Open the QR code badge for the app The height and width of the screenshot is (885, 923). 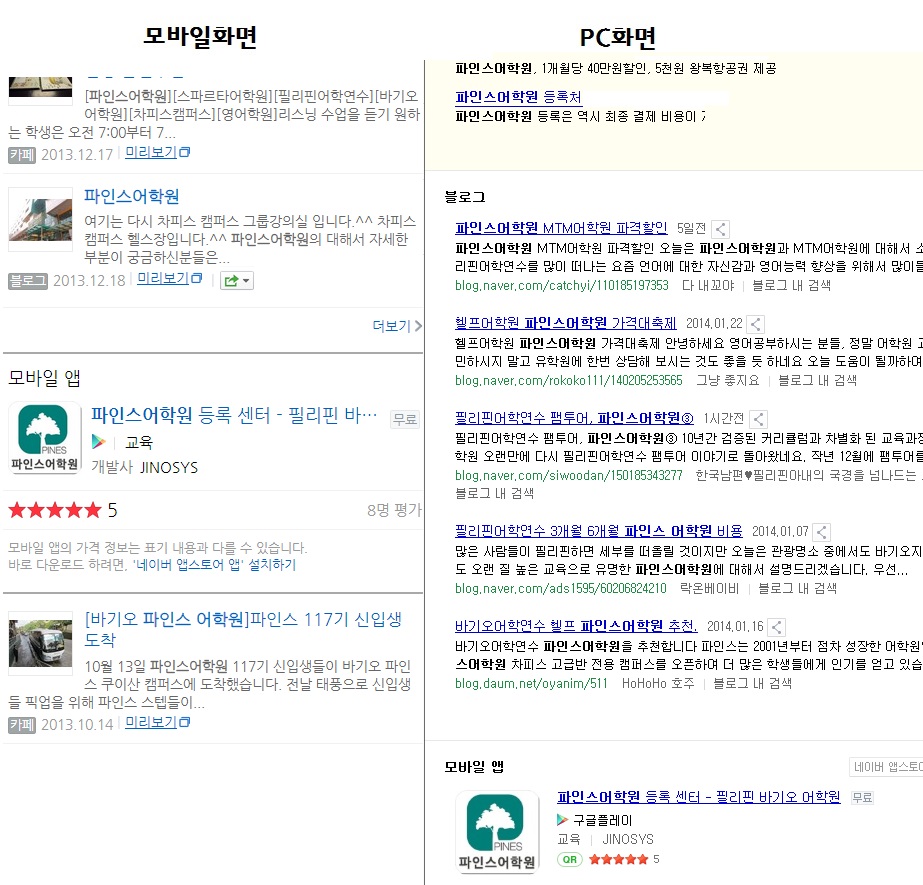(570, 860)
